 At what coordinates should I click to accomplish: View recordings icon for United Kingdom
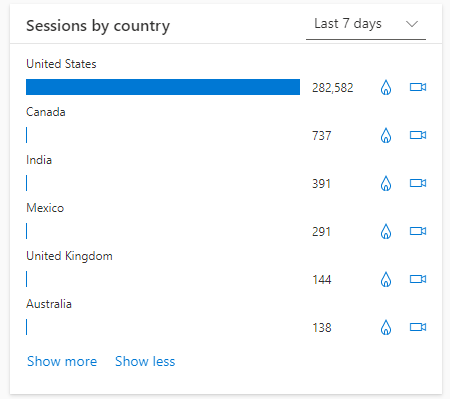point(418,279)
